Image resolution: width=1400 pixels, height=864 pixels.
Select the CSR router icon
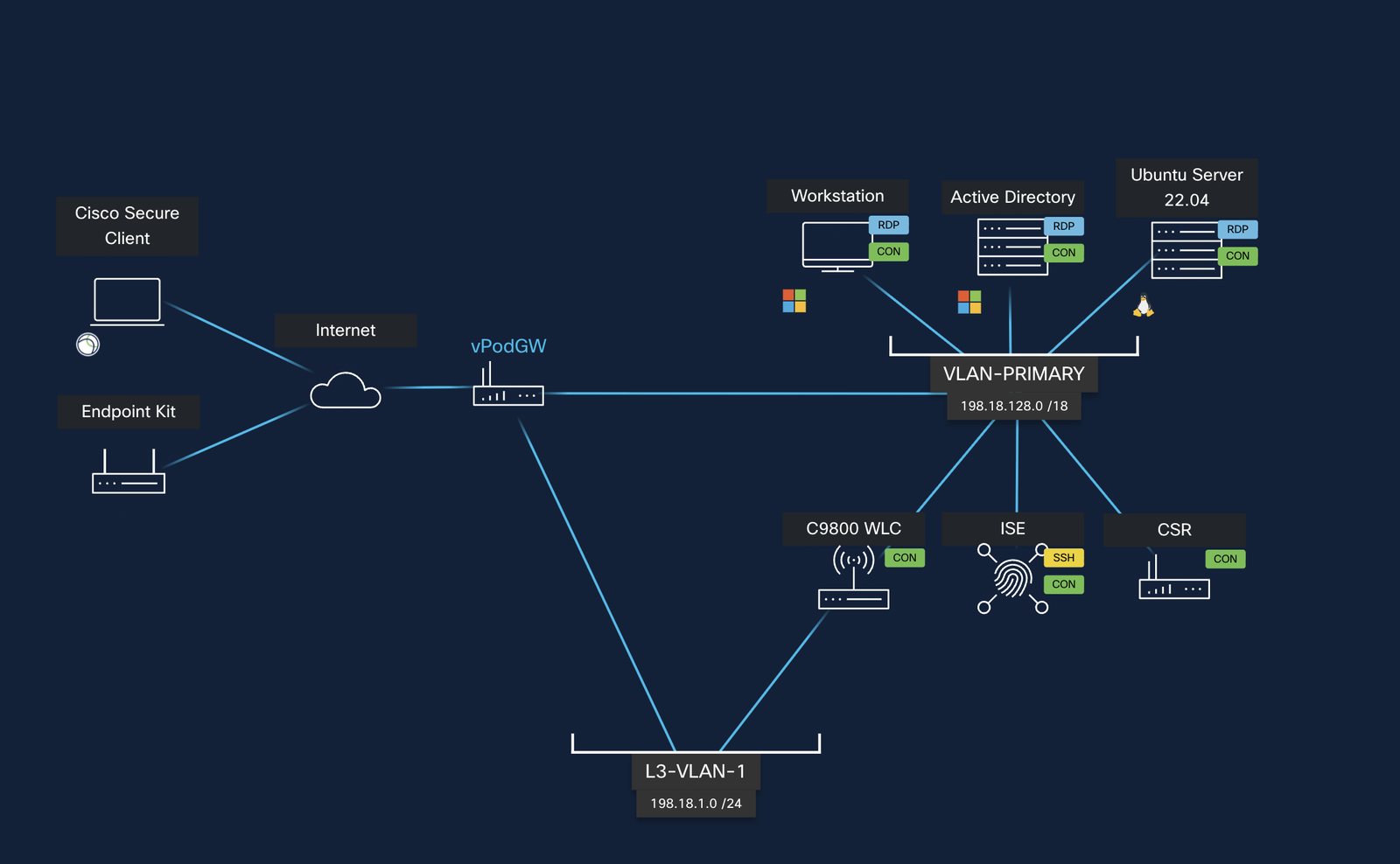coord(1174,577)
